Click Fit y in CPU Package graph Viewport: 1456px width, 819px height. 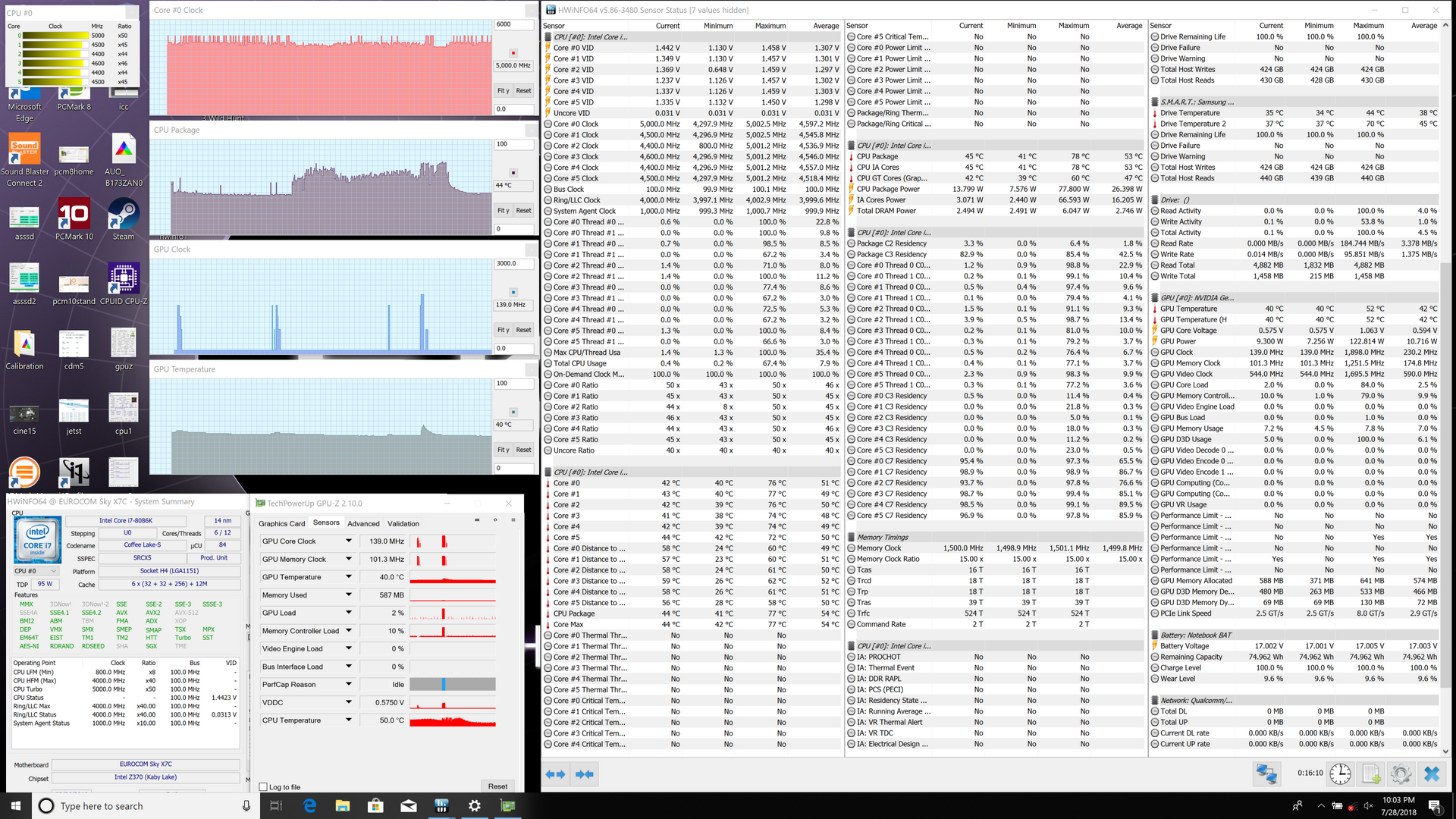click(x=503, y=210)
